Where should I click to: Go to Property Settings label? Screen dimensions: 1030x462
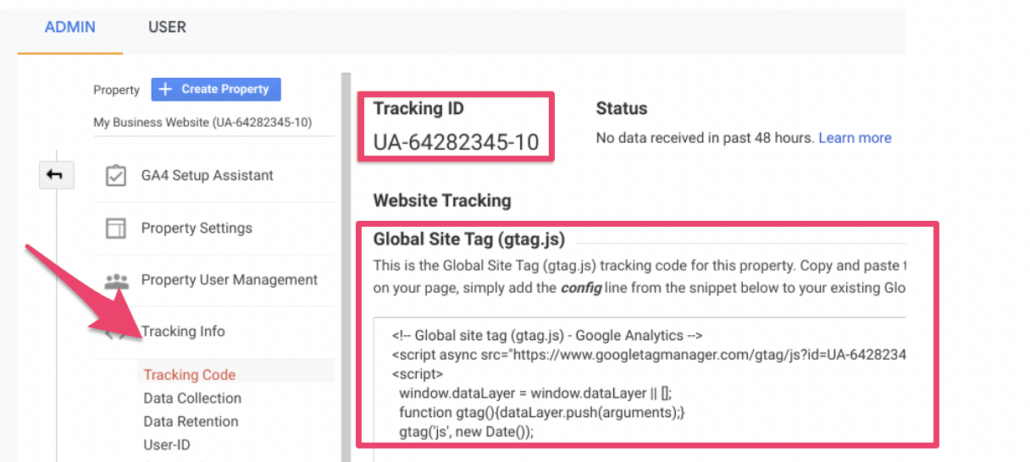pos(196,228)
